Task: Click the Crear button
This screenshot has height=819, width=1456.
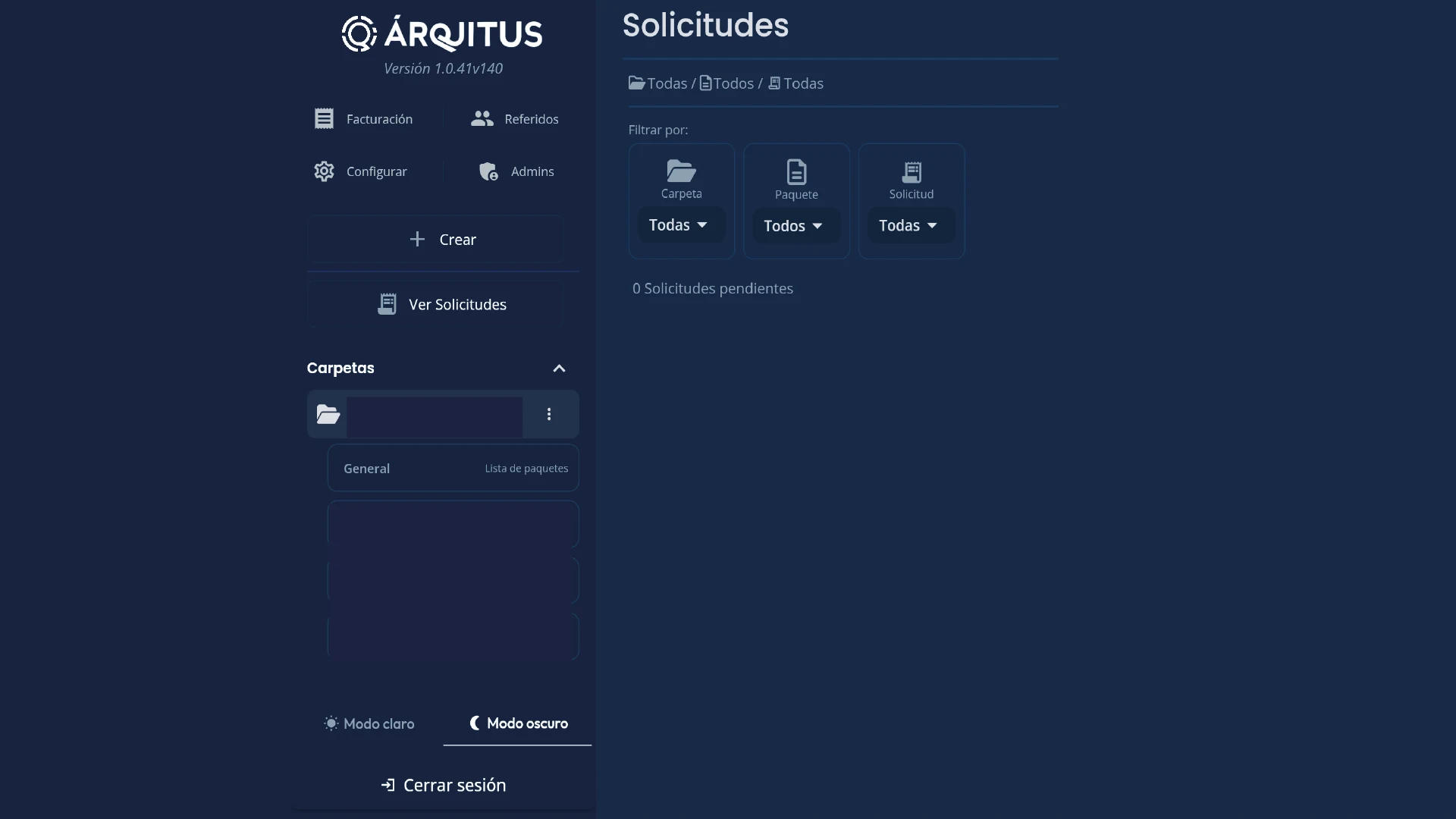Action: coord(435,240)
